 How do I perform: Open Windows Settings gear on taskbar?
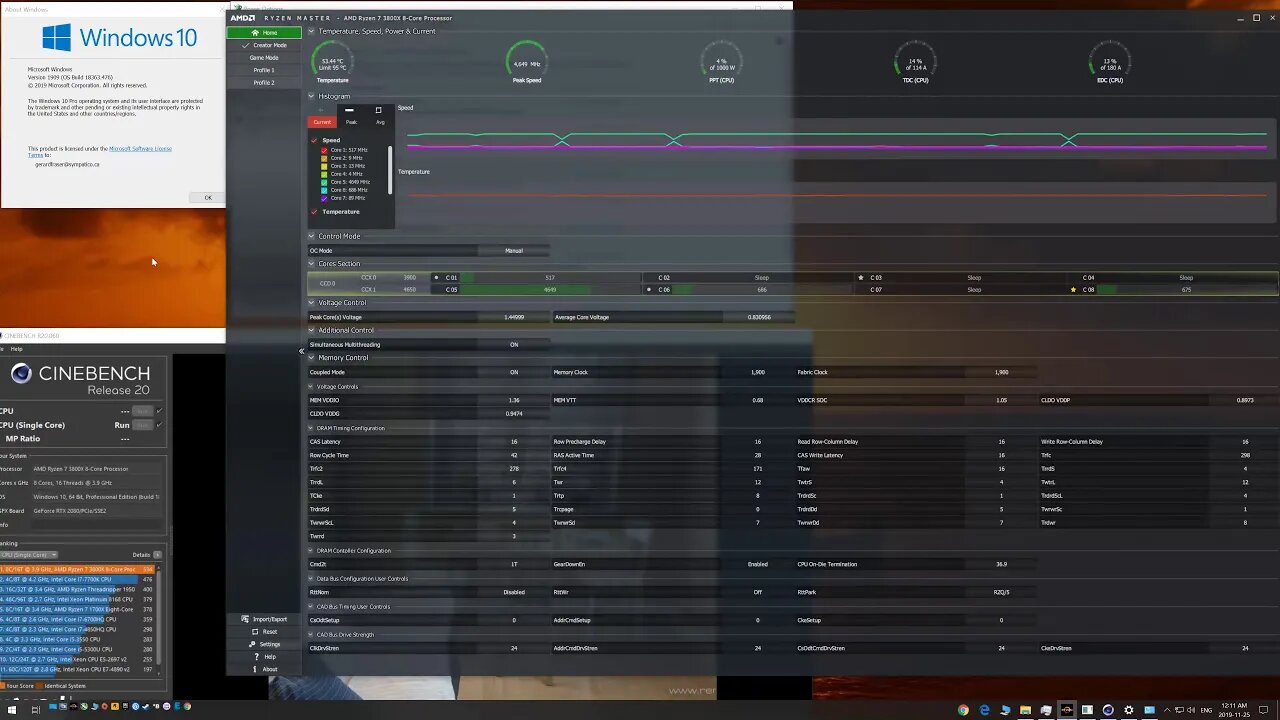click(1129, 710)
